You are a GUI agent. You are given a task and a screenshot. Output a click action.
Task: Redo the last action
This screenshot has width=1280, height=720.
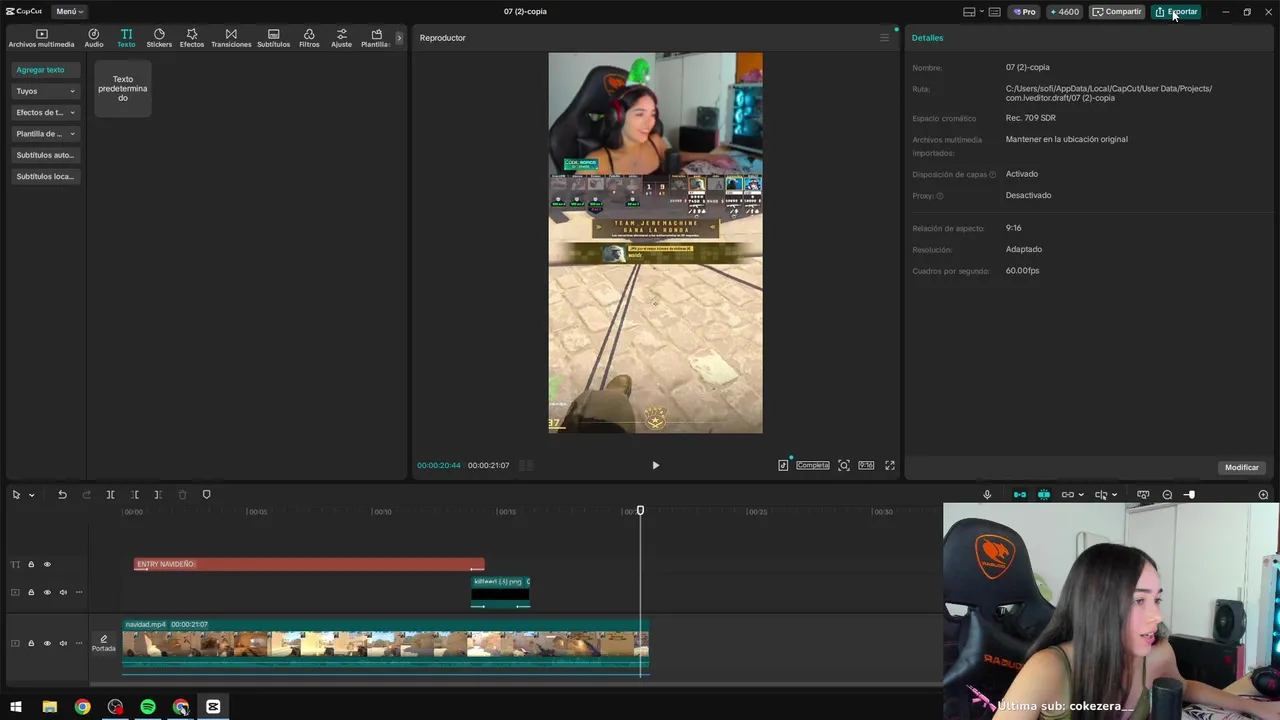[x=86, y=495]
